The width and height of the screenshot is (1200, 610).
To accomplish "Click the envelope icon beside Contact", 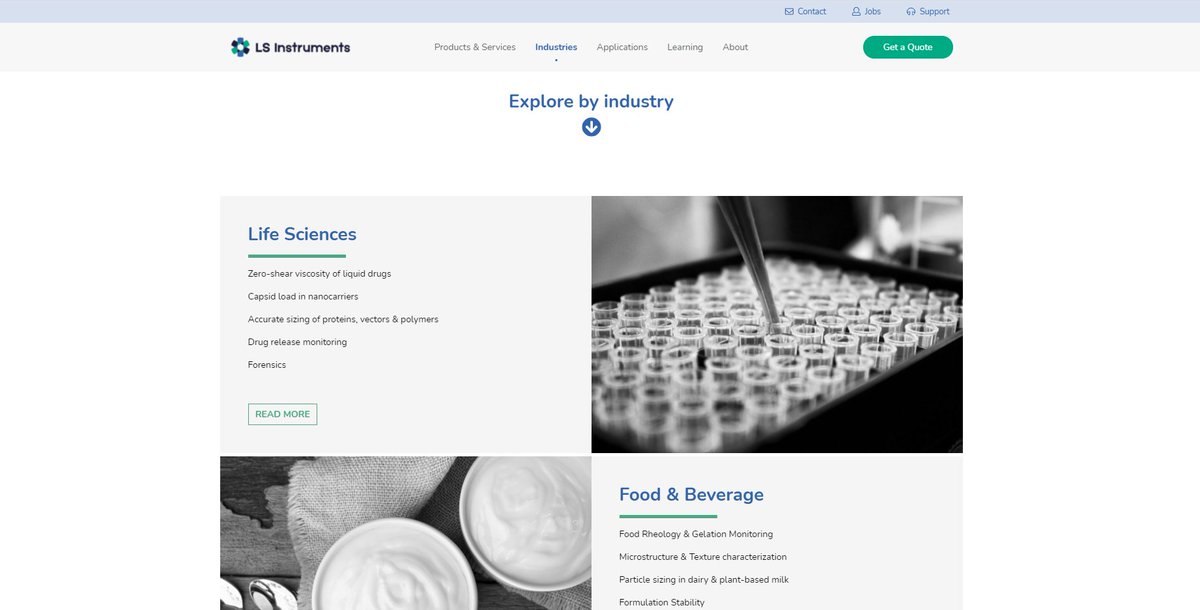I will pyautogui.click(x=789, y=12).
